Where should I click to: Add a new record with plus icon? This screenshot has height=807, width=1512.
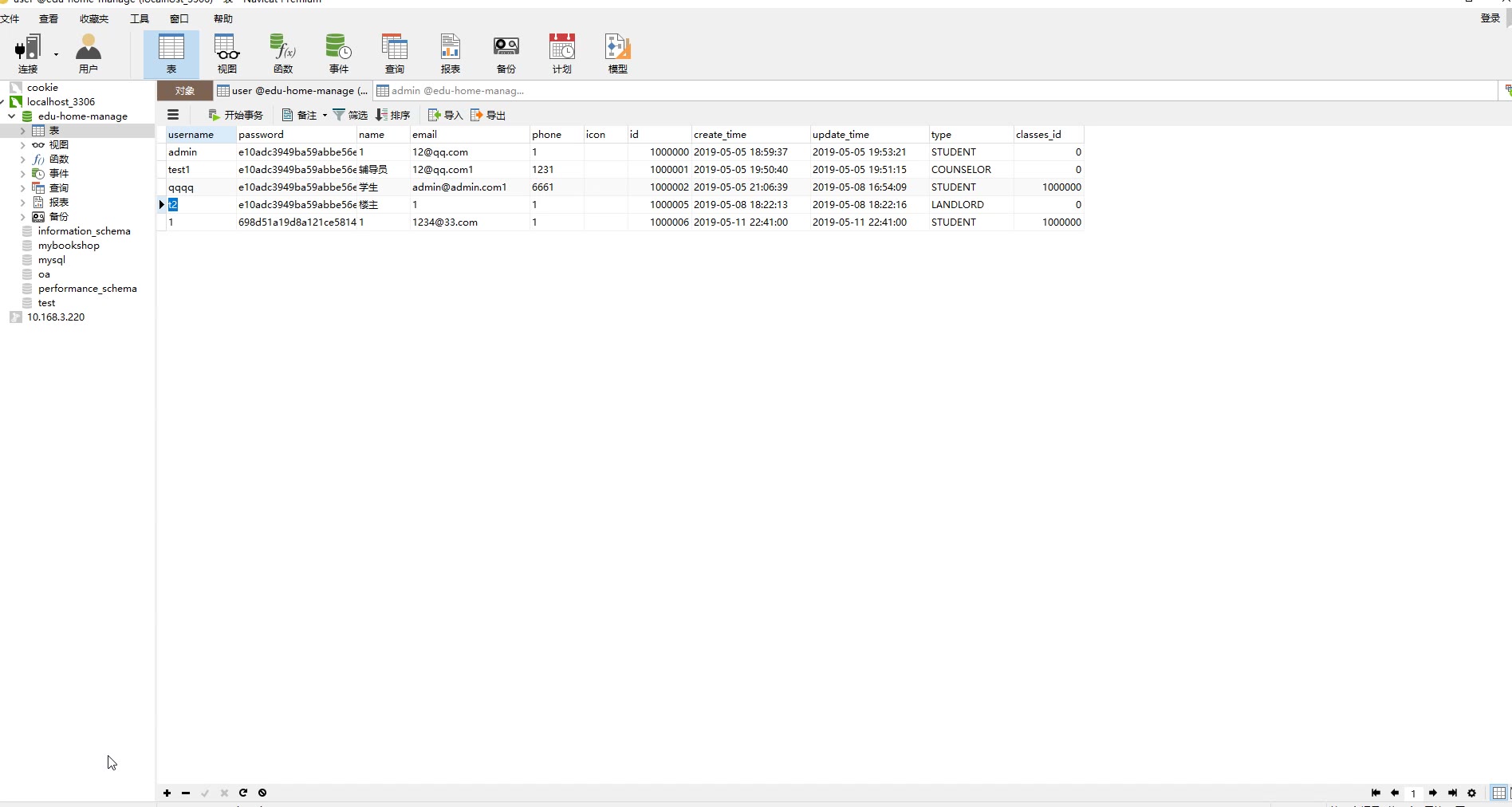167,793
